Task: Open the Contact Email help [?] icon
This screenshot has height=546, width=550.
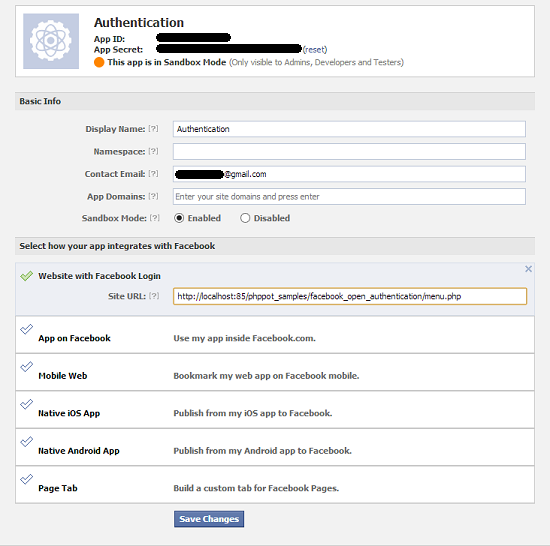Action: coord(153,174)
